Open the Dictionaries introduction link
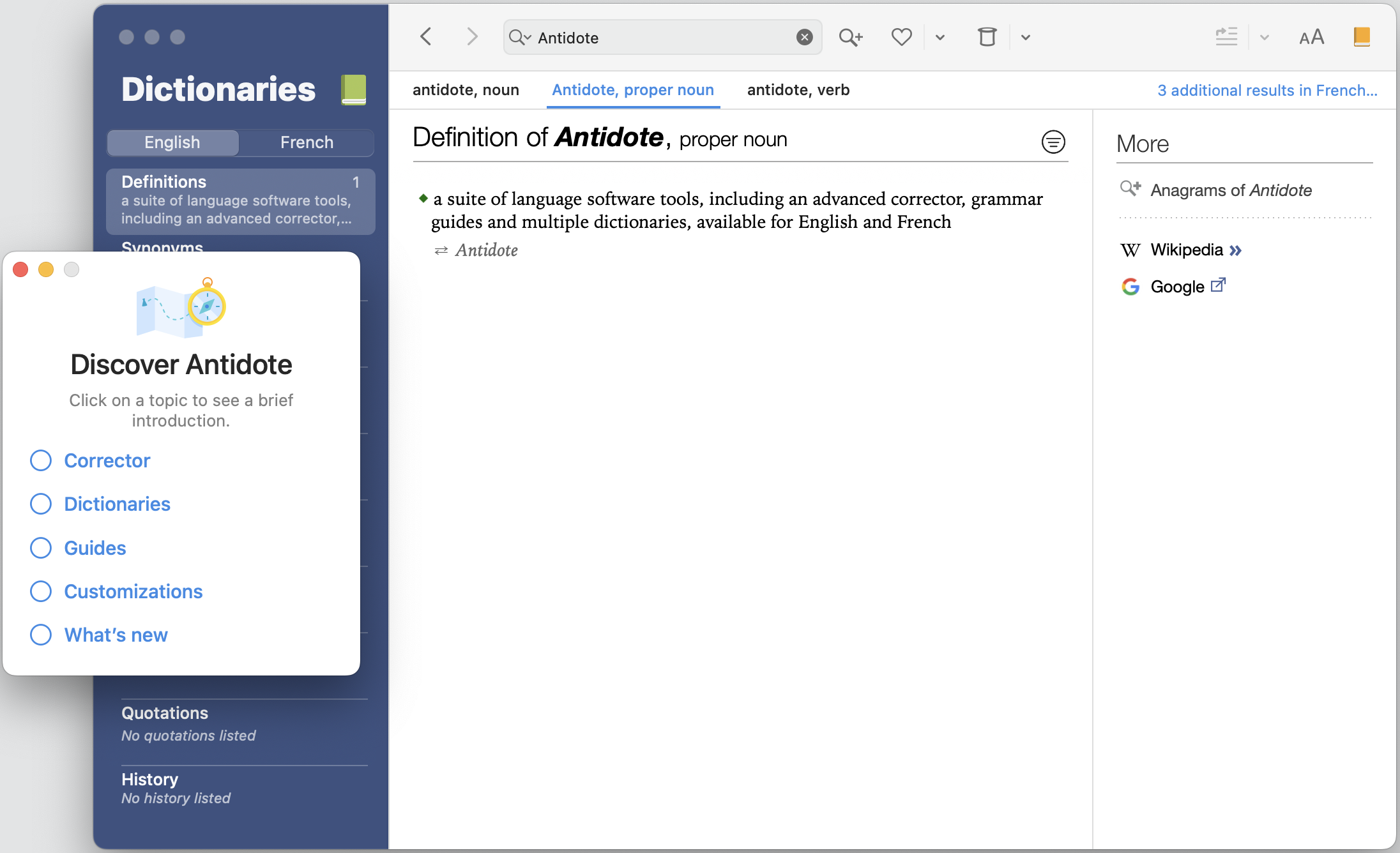 118,504
